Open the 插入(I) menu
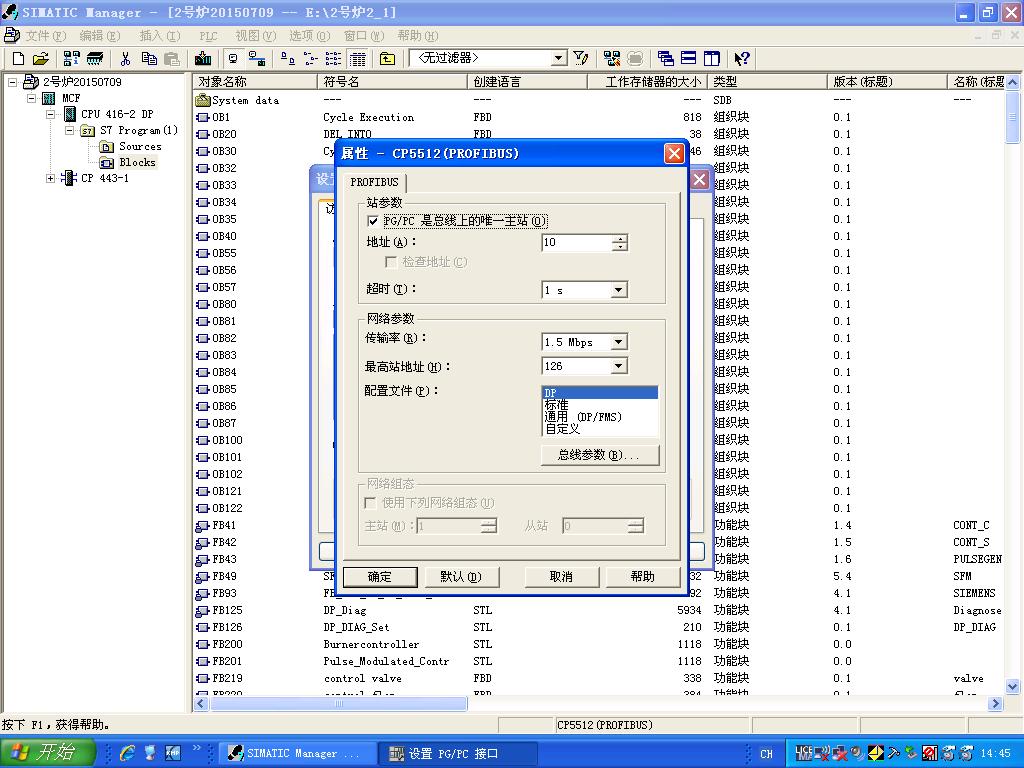1024x768 pixels. [159, 36]
